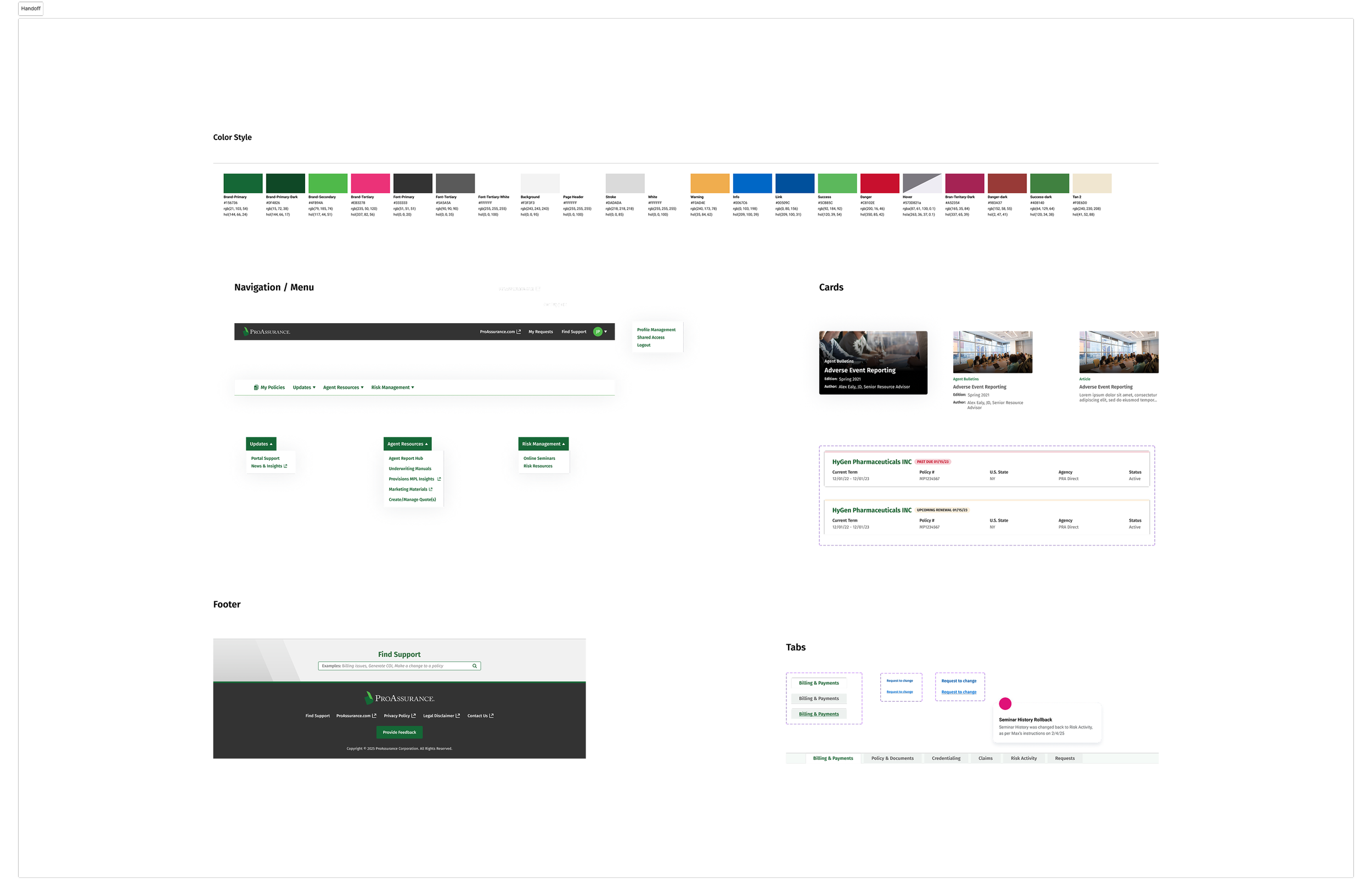Expand Risk Management dropdown in white nav bar
This screenshot has width=1372, height=896.
coord(392,387)
